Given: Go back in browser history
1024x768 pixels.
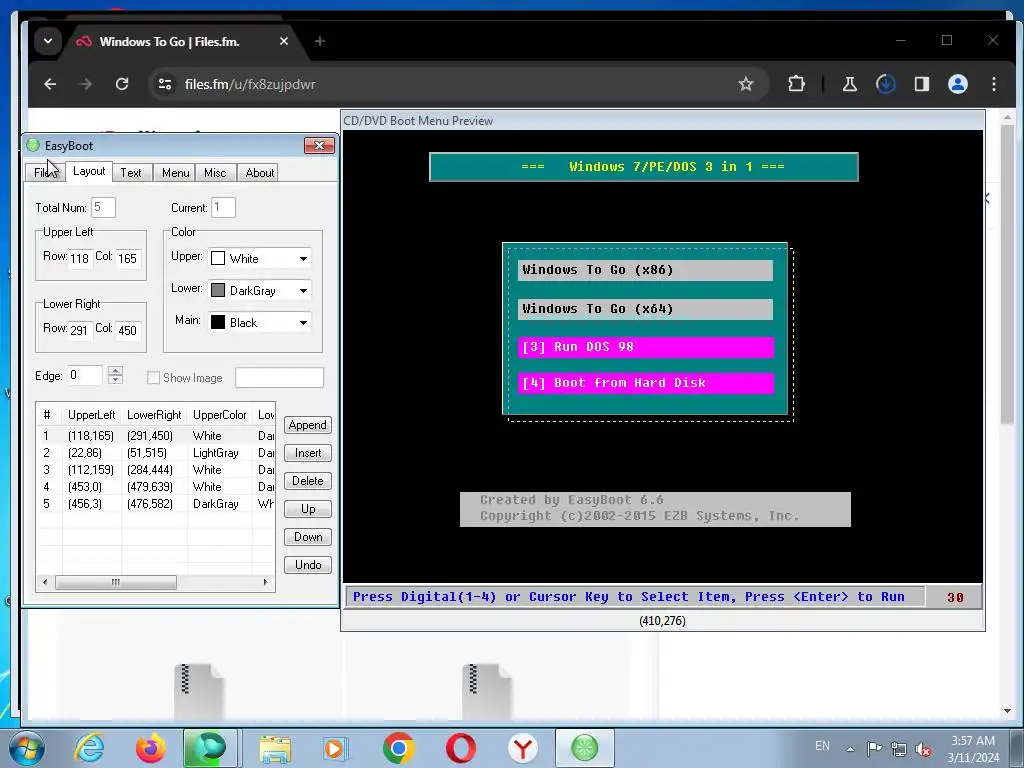Looking at the screenshot, I should (x=50, y=84).
